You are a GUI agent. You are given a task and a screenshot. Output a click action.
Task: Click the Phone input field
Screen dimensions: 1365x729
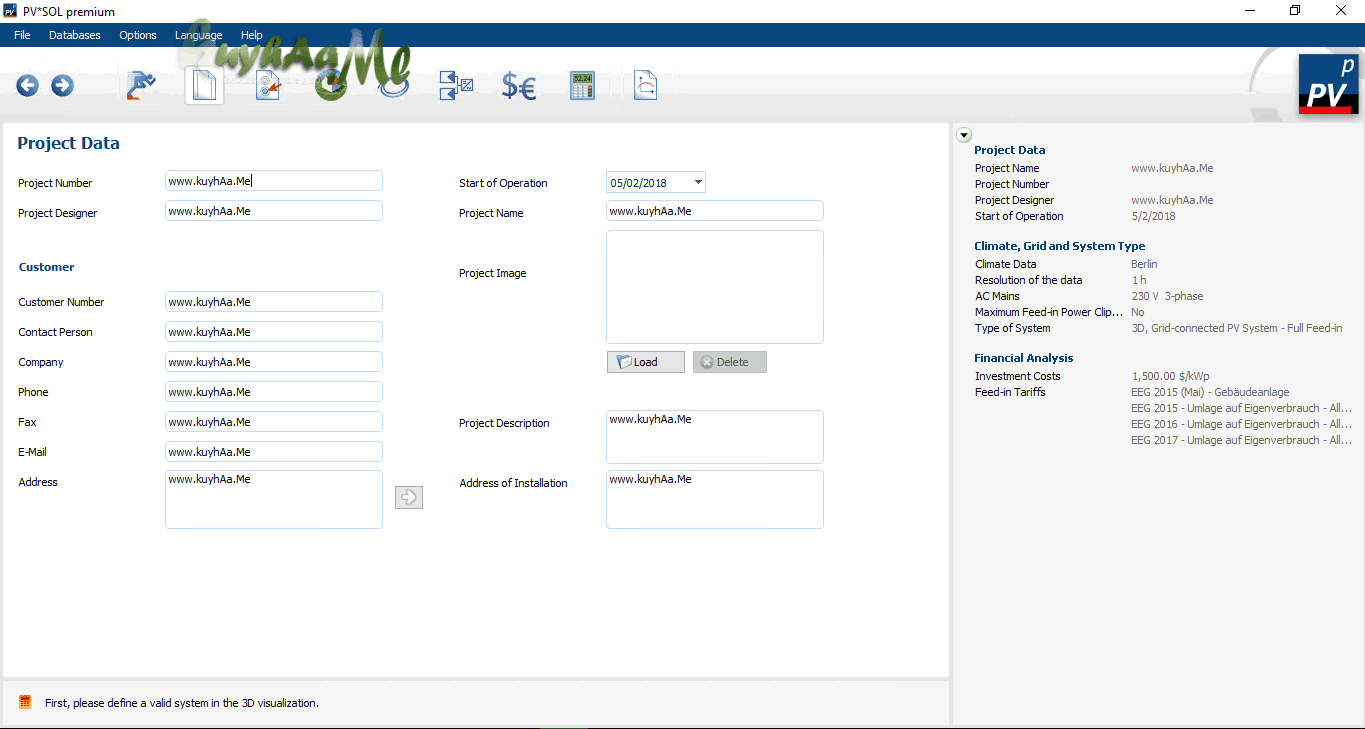pyautogui.click(x=274, y=392)
